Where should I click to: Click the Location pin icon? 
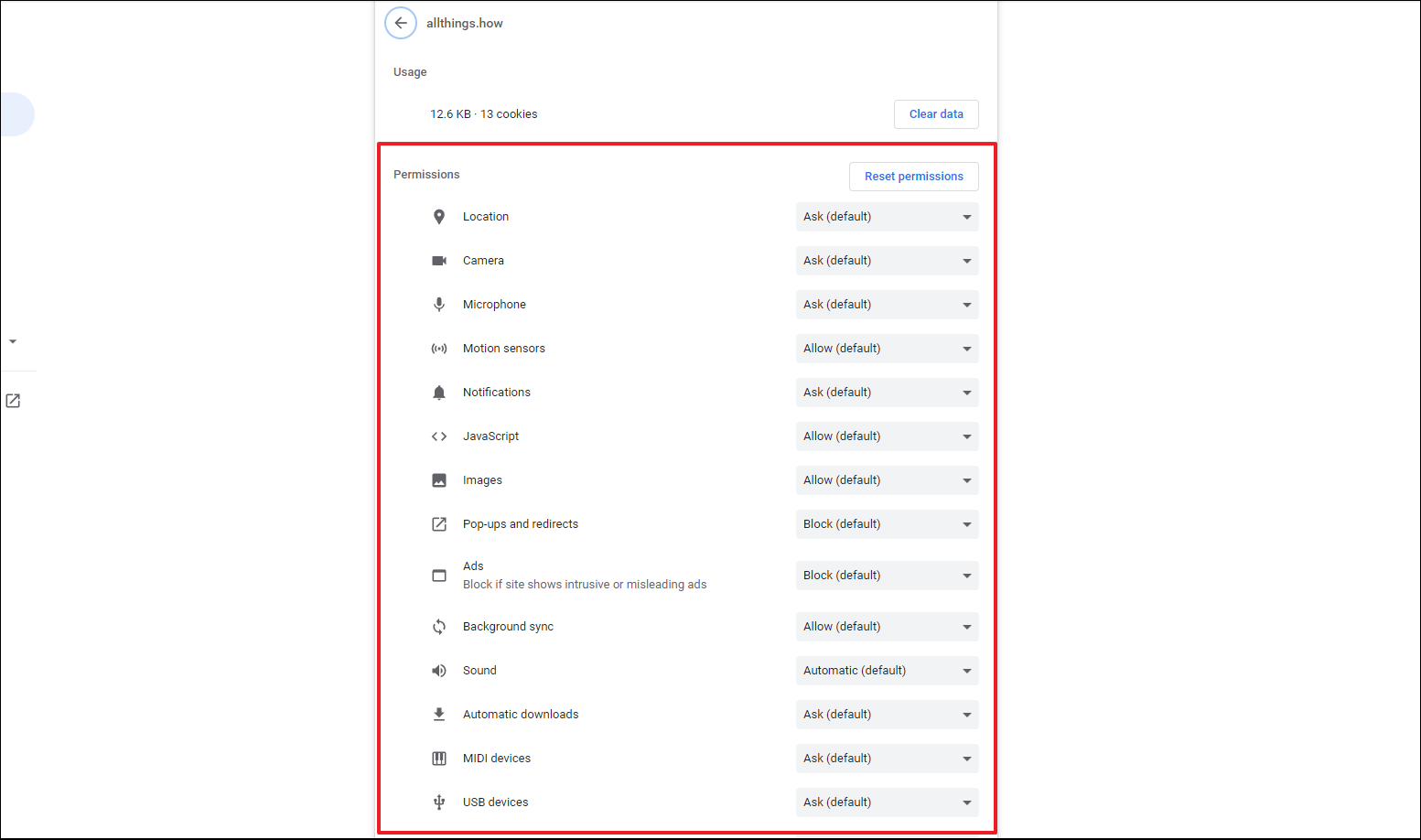(439, 217)
